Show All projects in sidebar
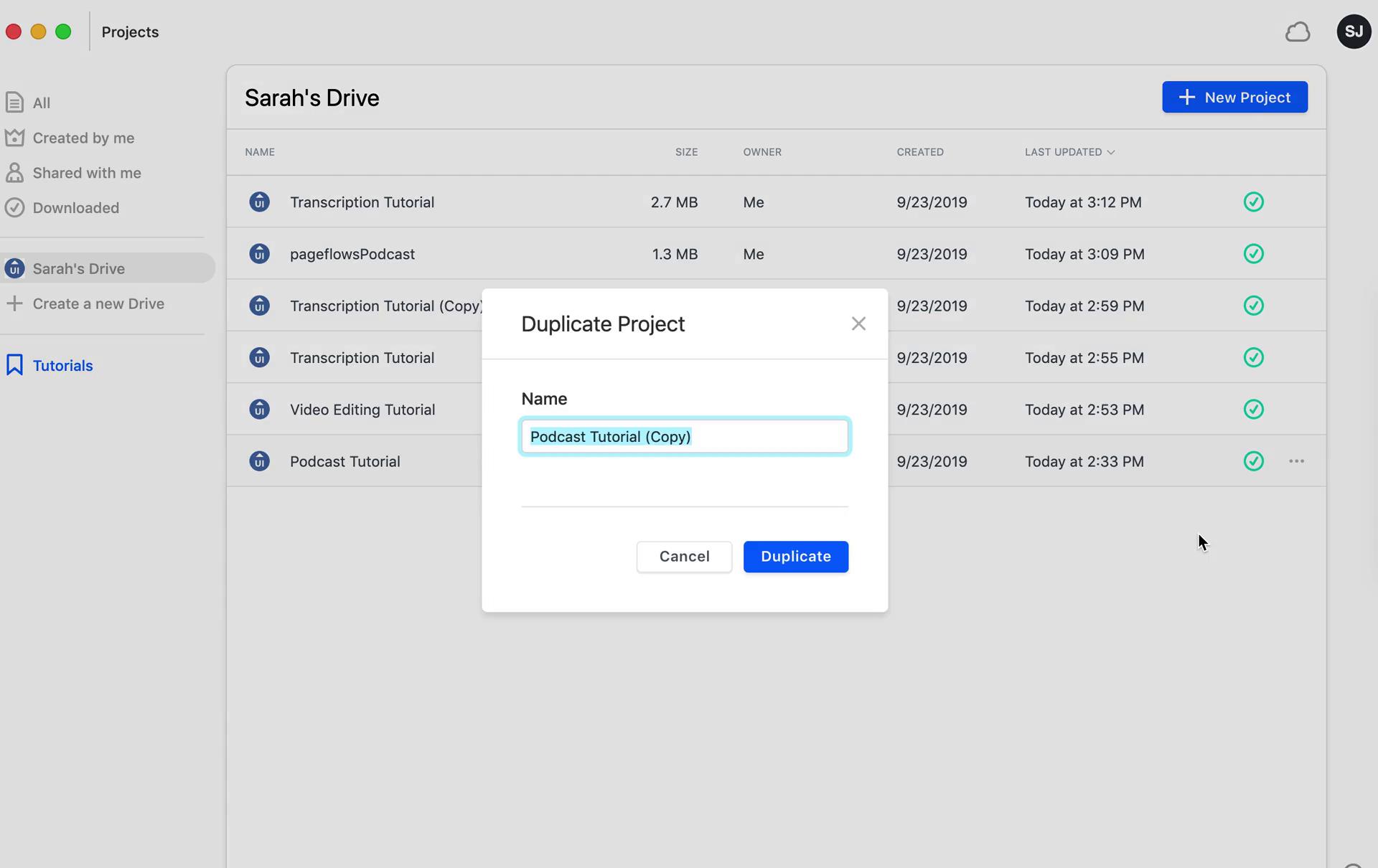The height and width of the screenshot is (868, 1378). pyautogui.click(x=42, y=103)
